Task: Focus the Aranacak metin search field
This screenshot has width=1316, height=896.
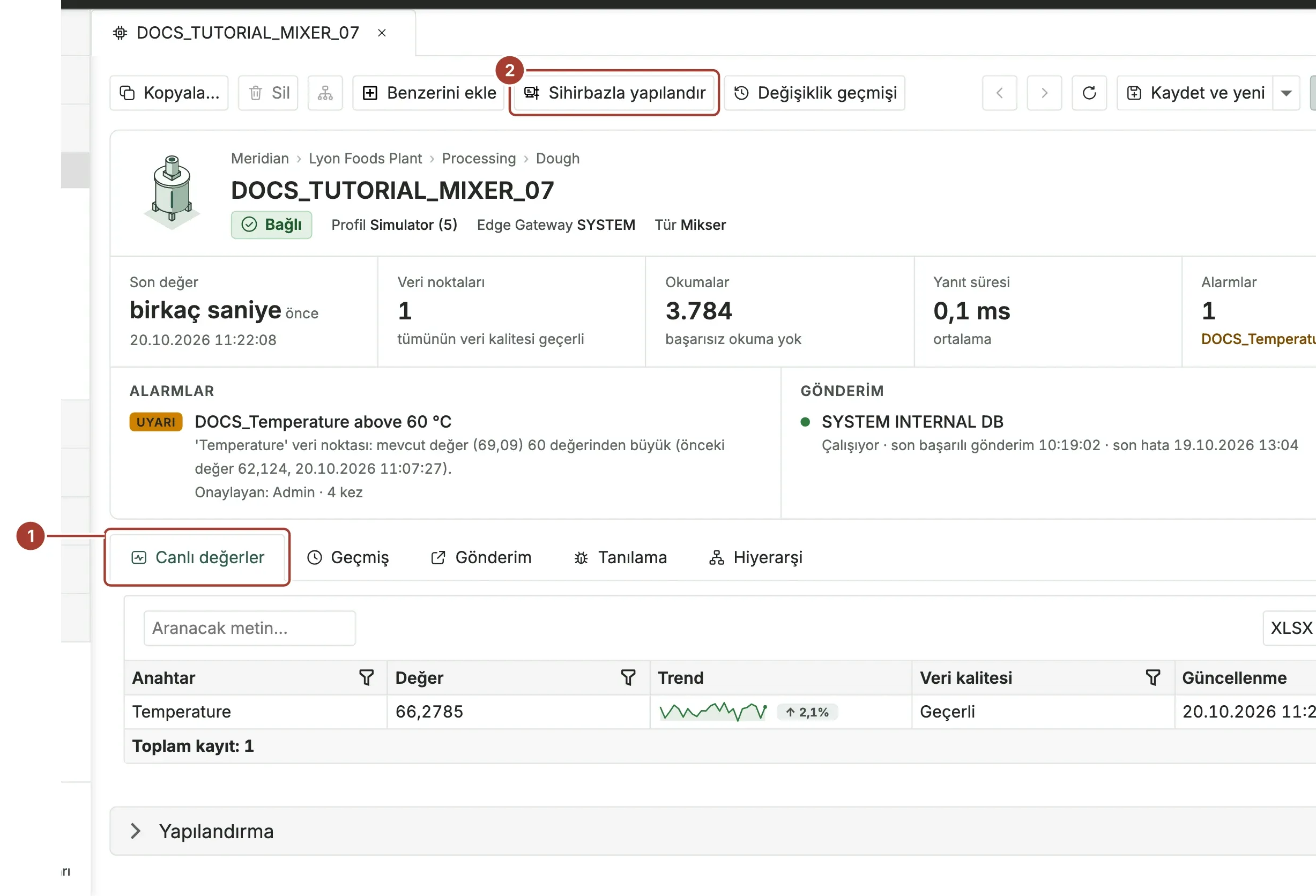Action: [x=249, y=628]
